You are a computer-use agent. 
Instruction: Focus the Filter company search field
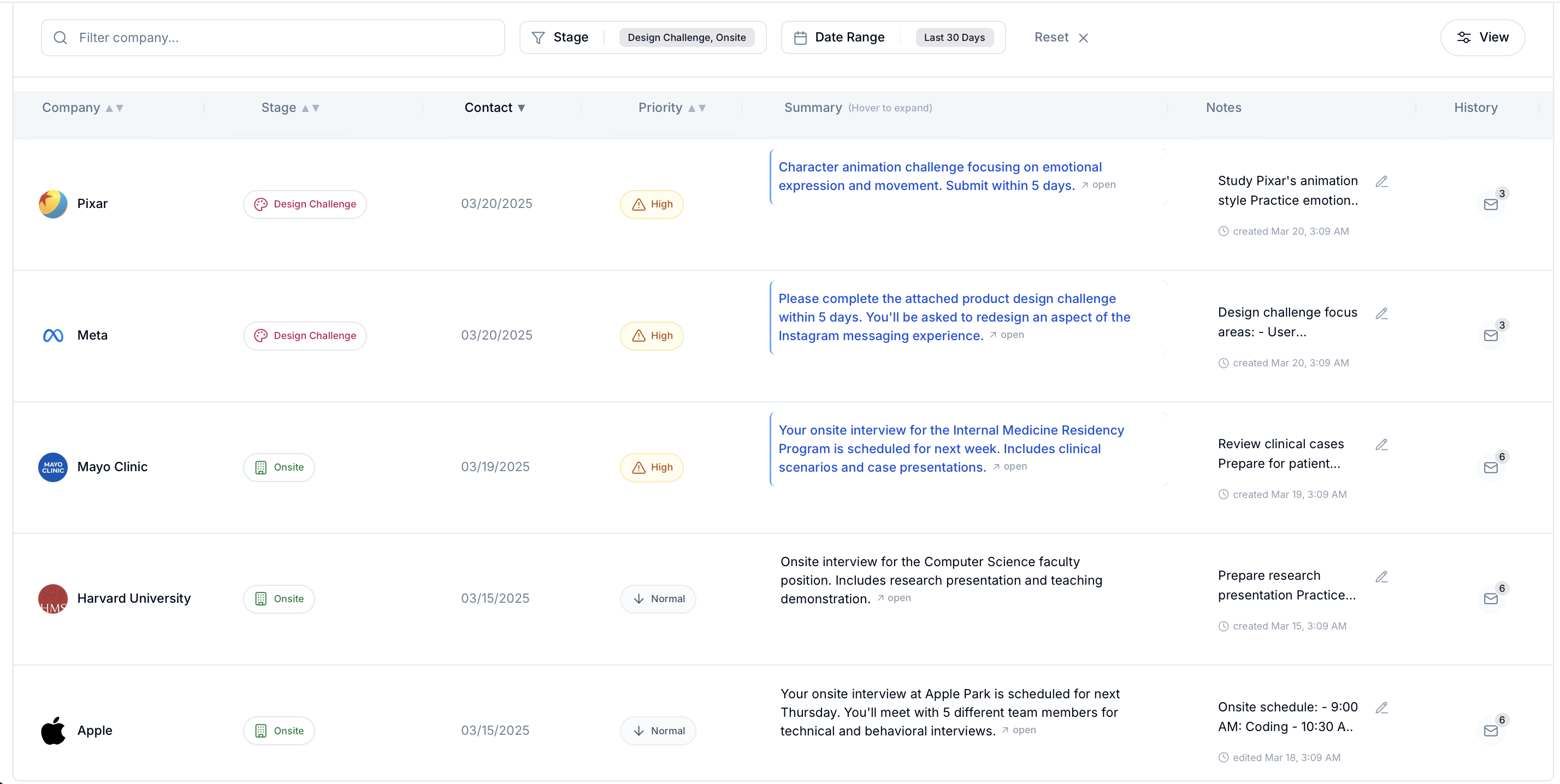tap(273, 38)
